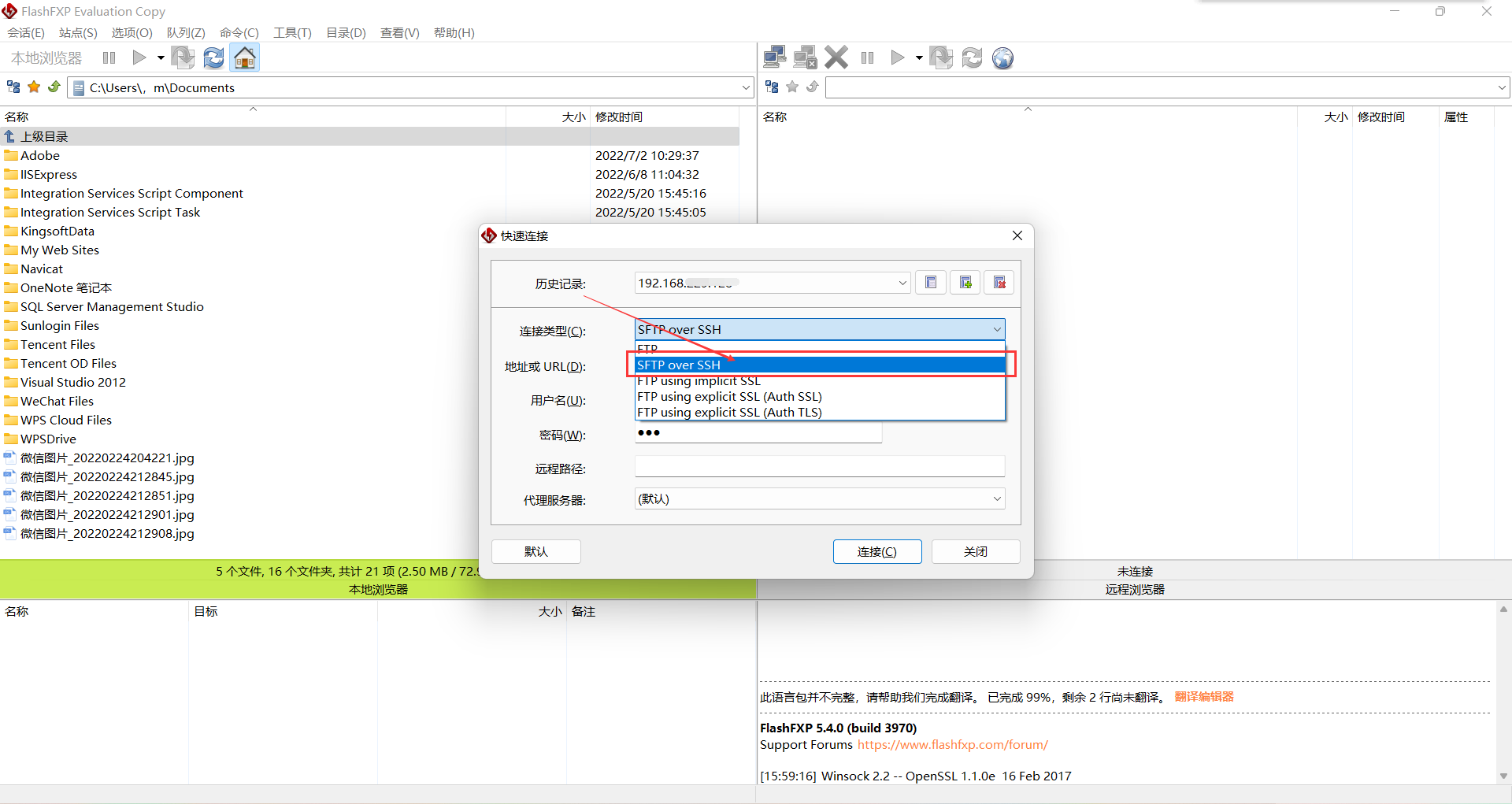
Task: Open the Site Manager from the dialog
Action: click(x=930, y=282)
